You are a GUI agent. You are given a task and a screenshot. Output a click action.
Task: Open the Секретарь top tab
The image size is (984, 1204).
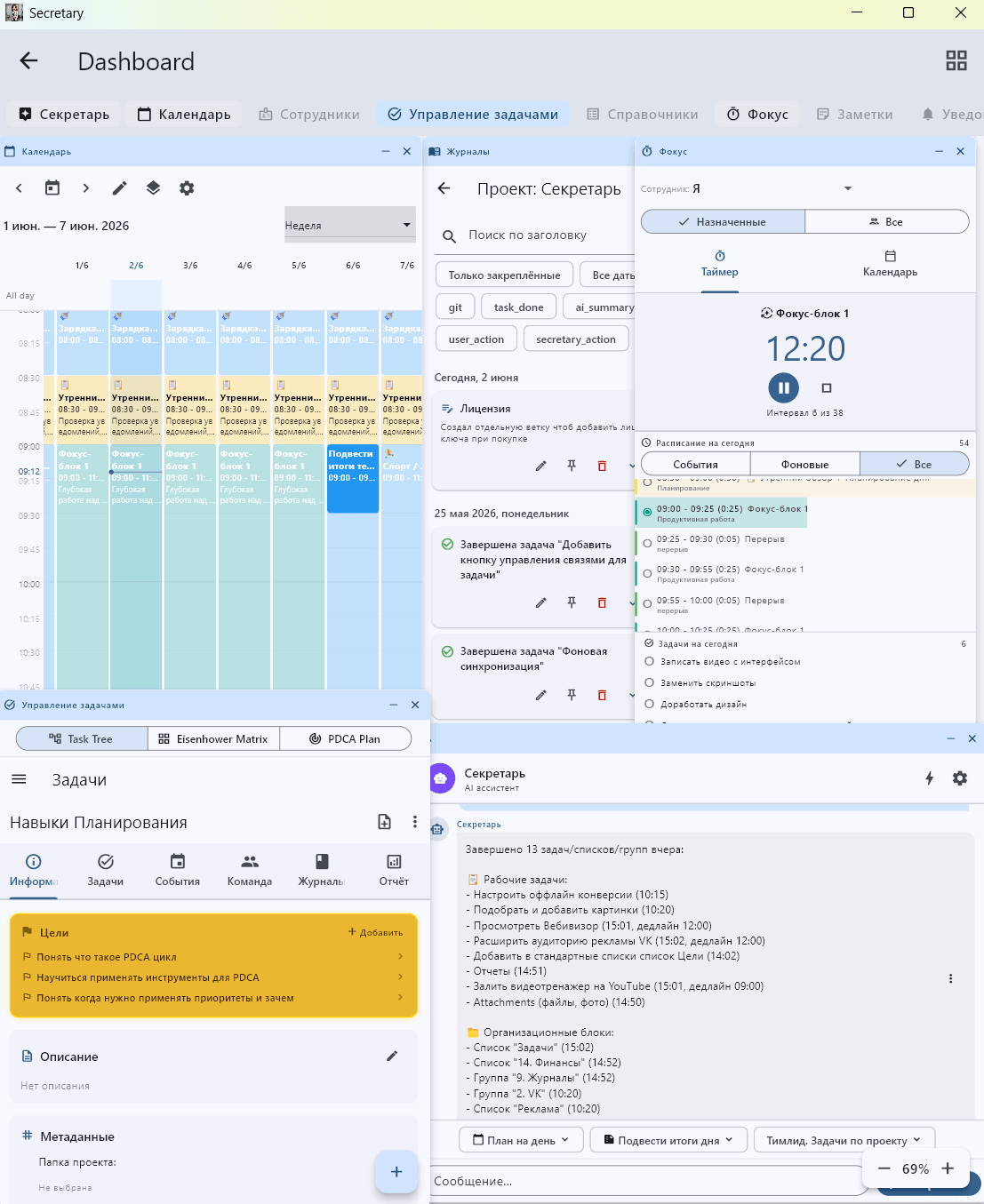click(64, 115)
